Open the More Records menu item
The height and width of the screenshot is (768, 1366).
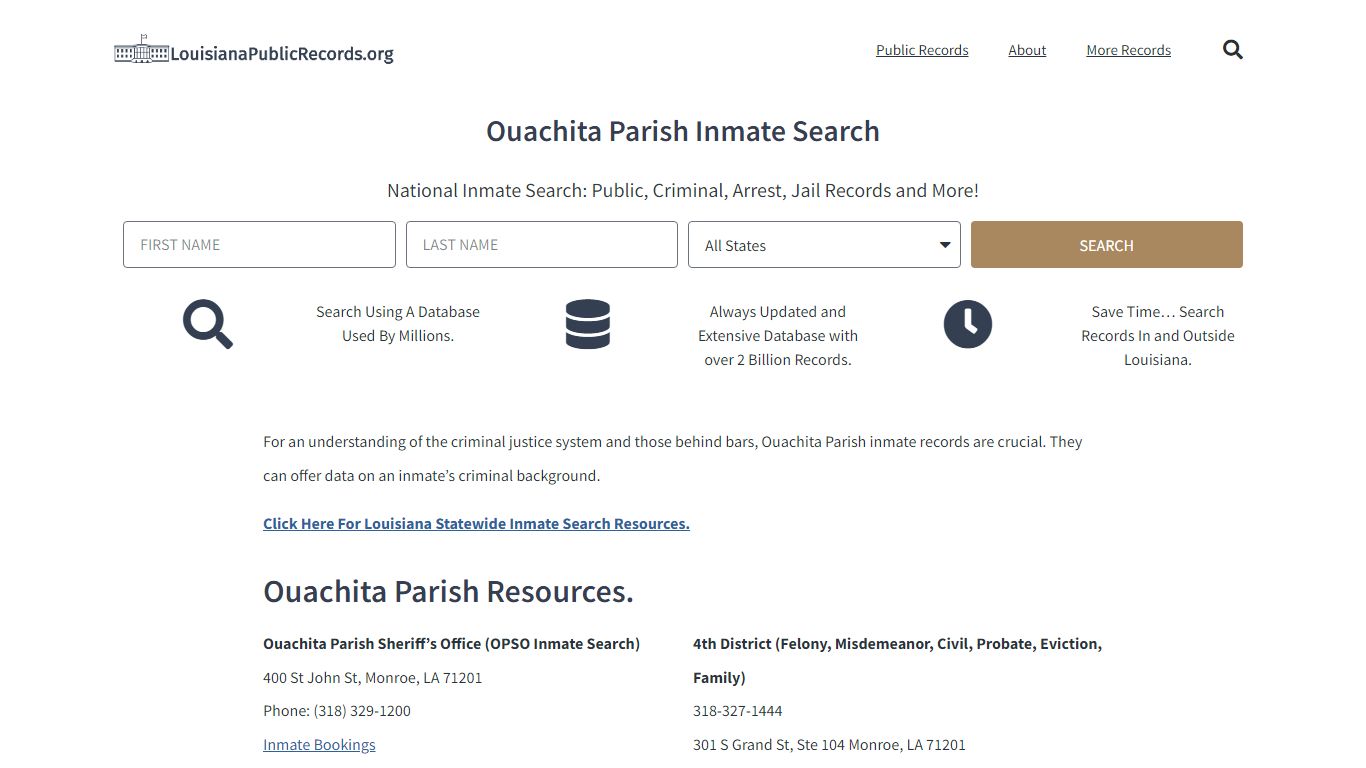(x=1128, y=50)
